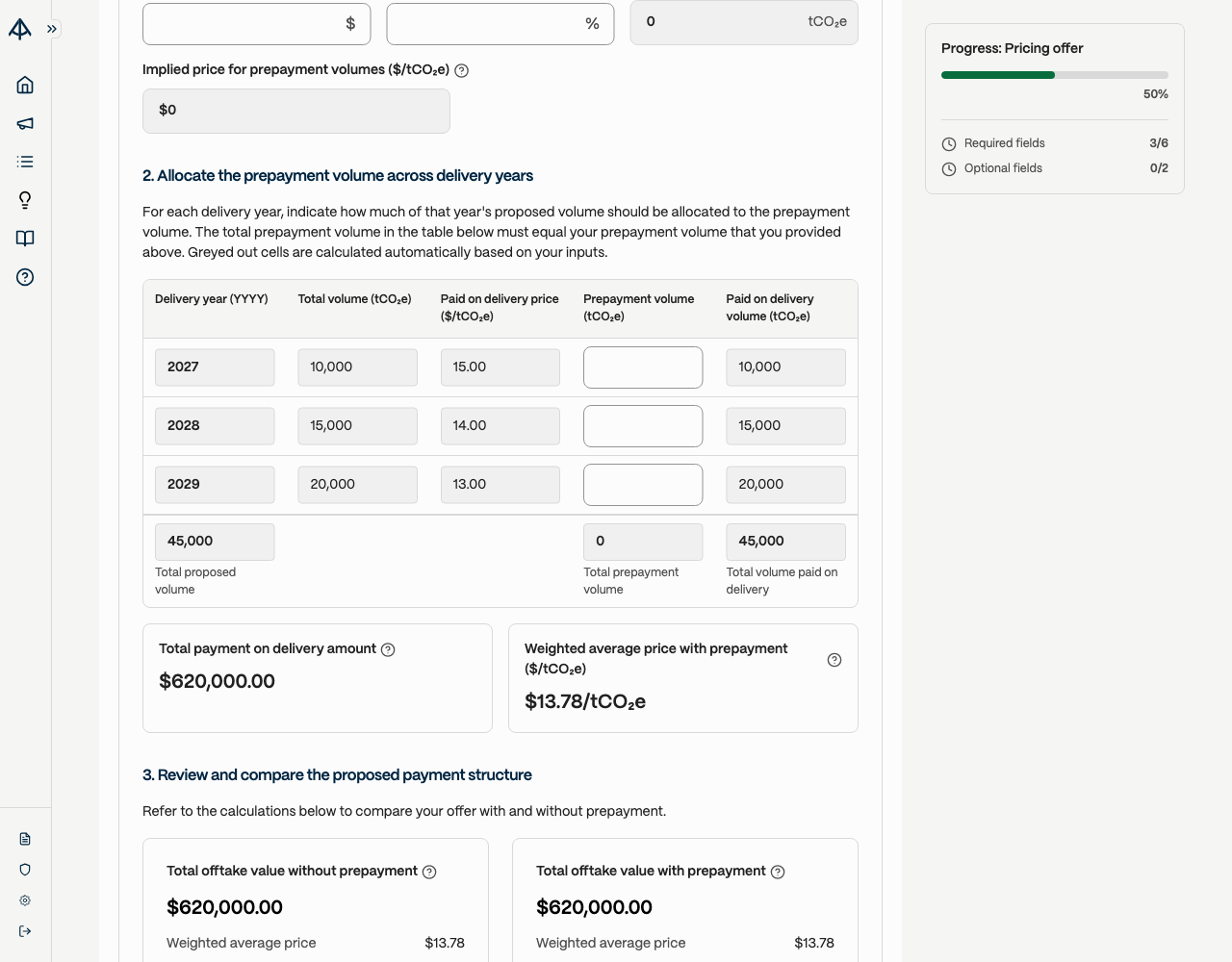
Task: Open the settings gear in sidebar
Action: [25, 900]
